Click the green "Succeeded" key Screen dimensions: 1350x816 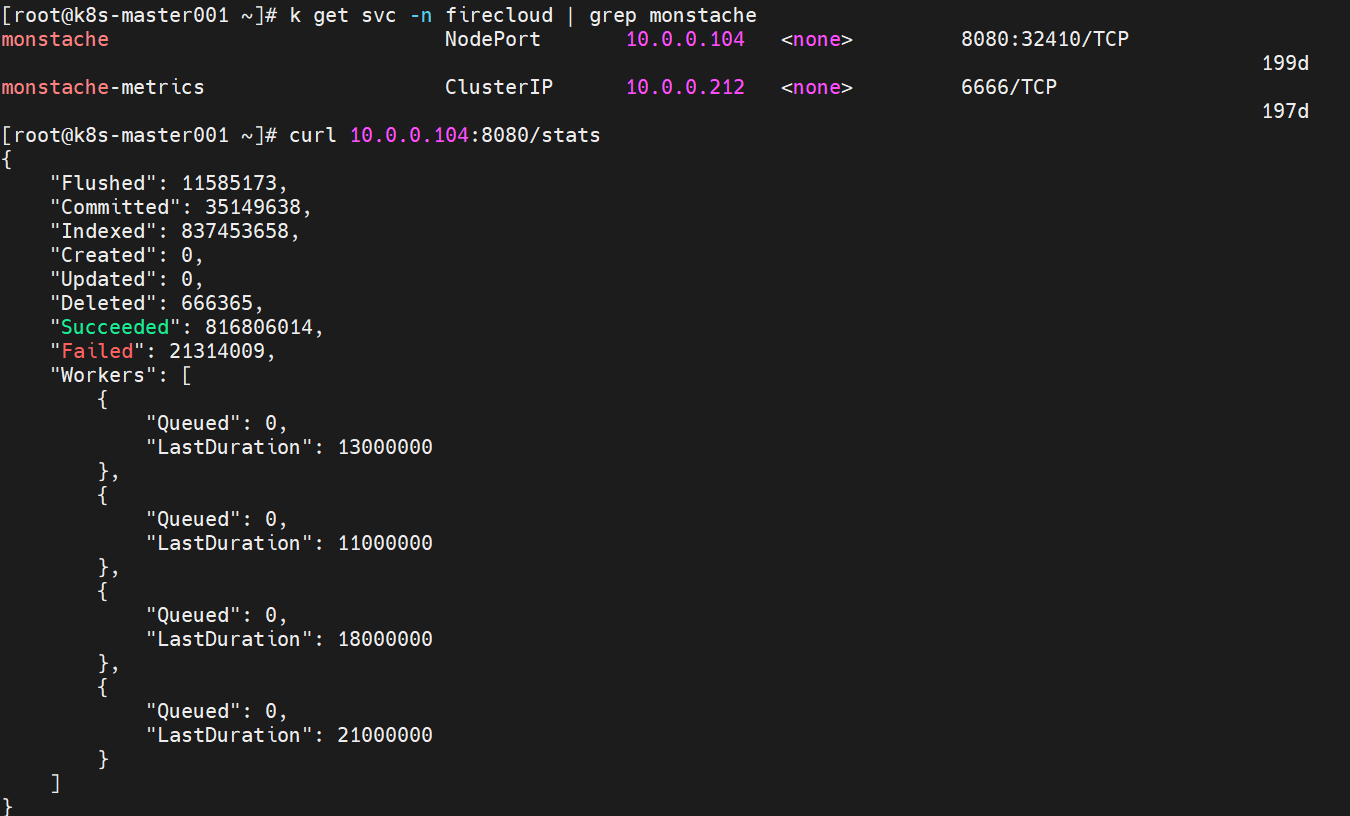pos(115,327)
